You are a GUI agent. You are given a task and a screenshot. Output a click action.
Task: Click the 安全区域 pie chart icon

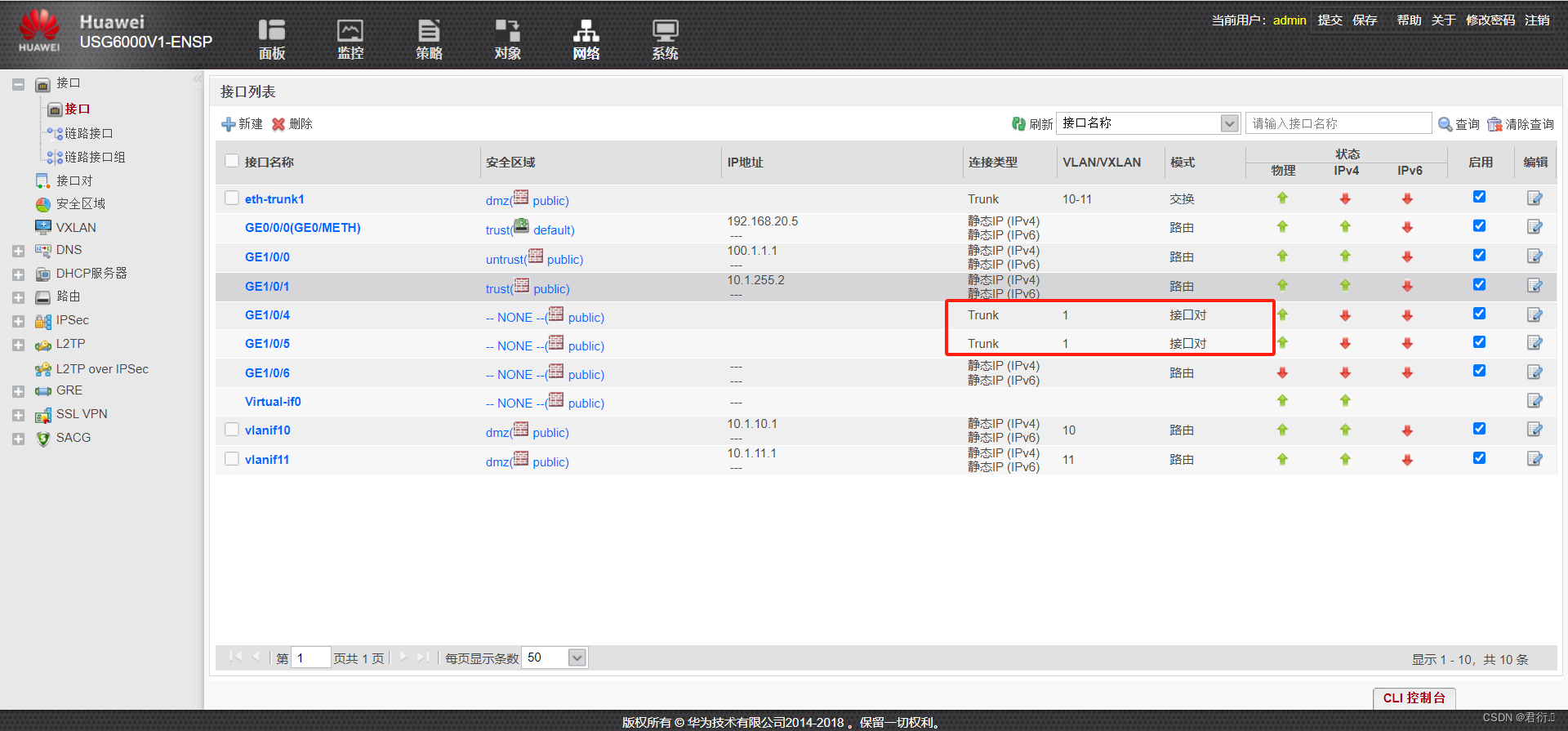[x=43, y=204]
